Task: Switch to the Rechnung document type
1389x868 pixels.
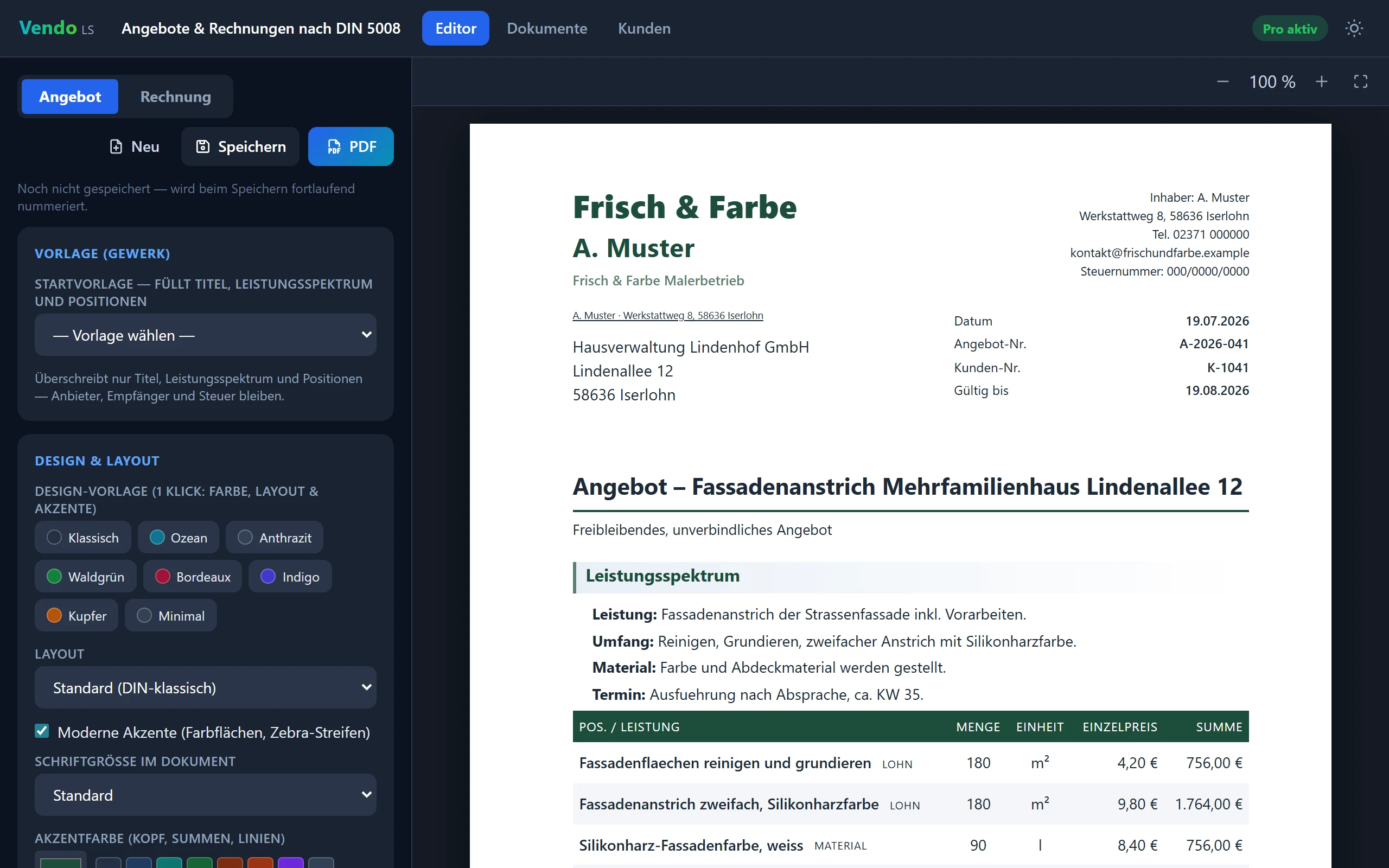Action: (x=176, y=97)
